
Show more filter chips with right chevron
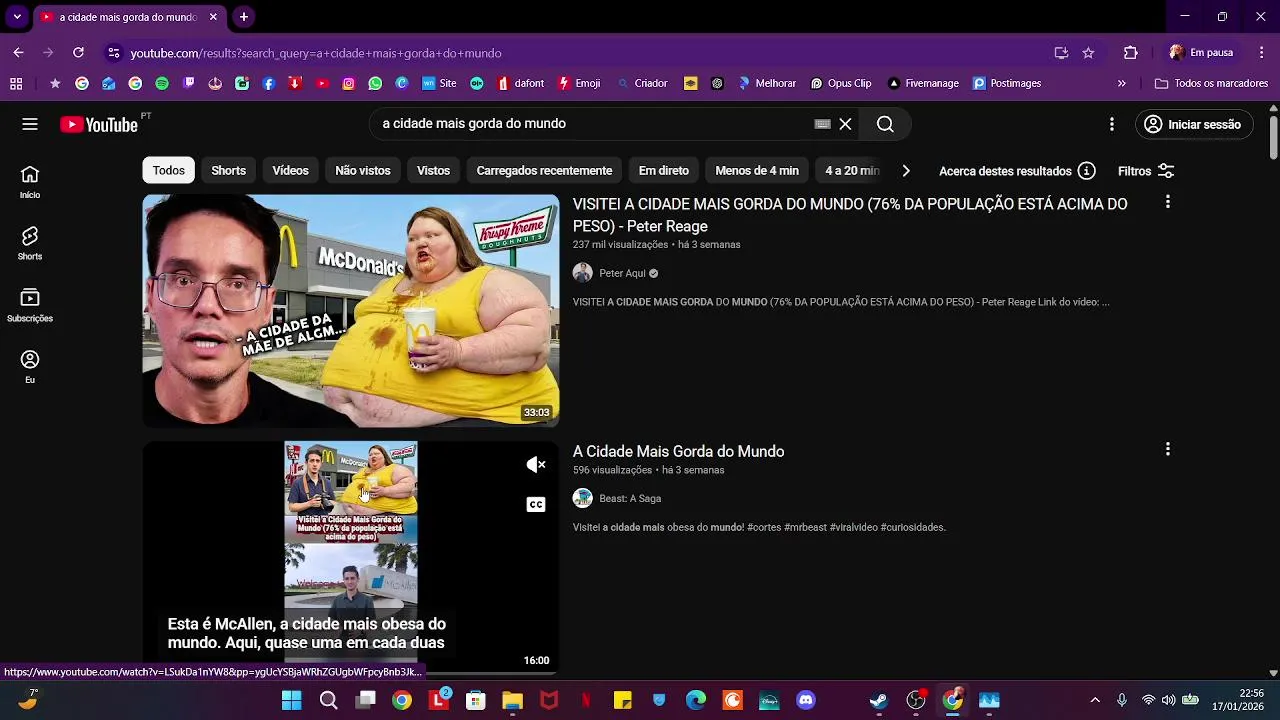click(x=906, y=171)
